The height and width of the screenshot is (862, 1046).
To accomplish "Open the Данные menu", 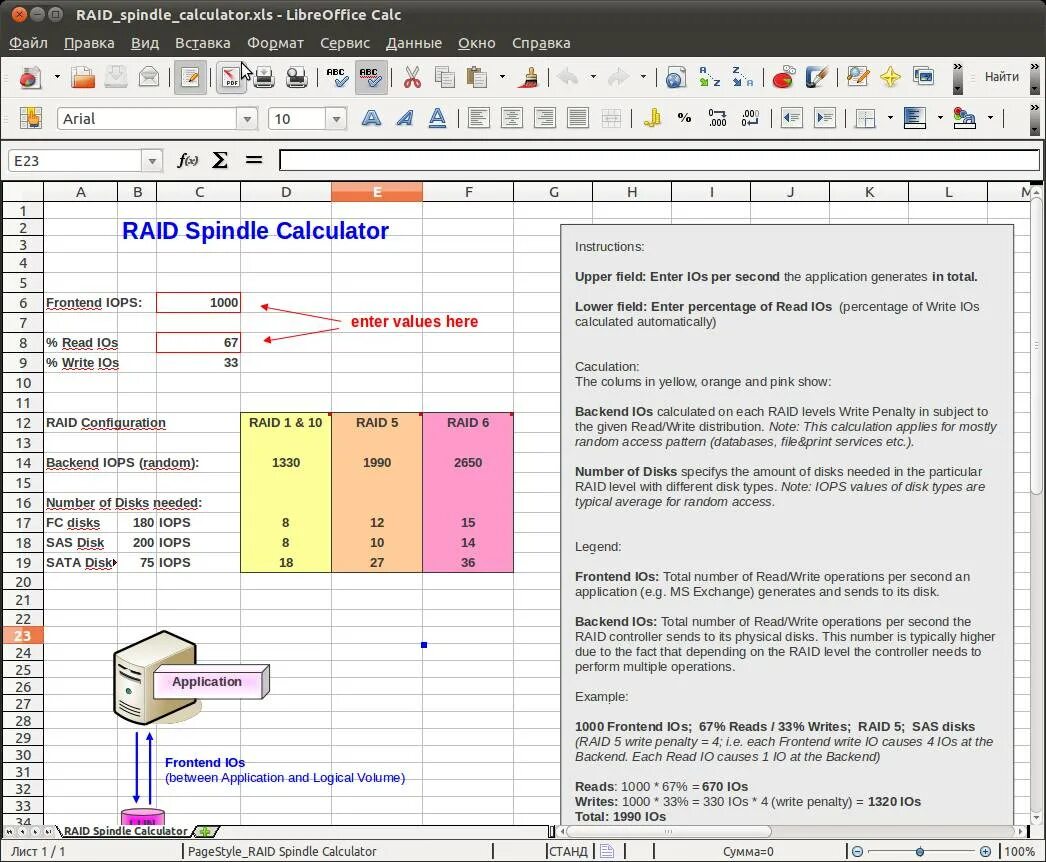I will (x=414, y=43).
